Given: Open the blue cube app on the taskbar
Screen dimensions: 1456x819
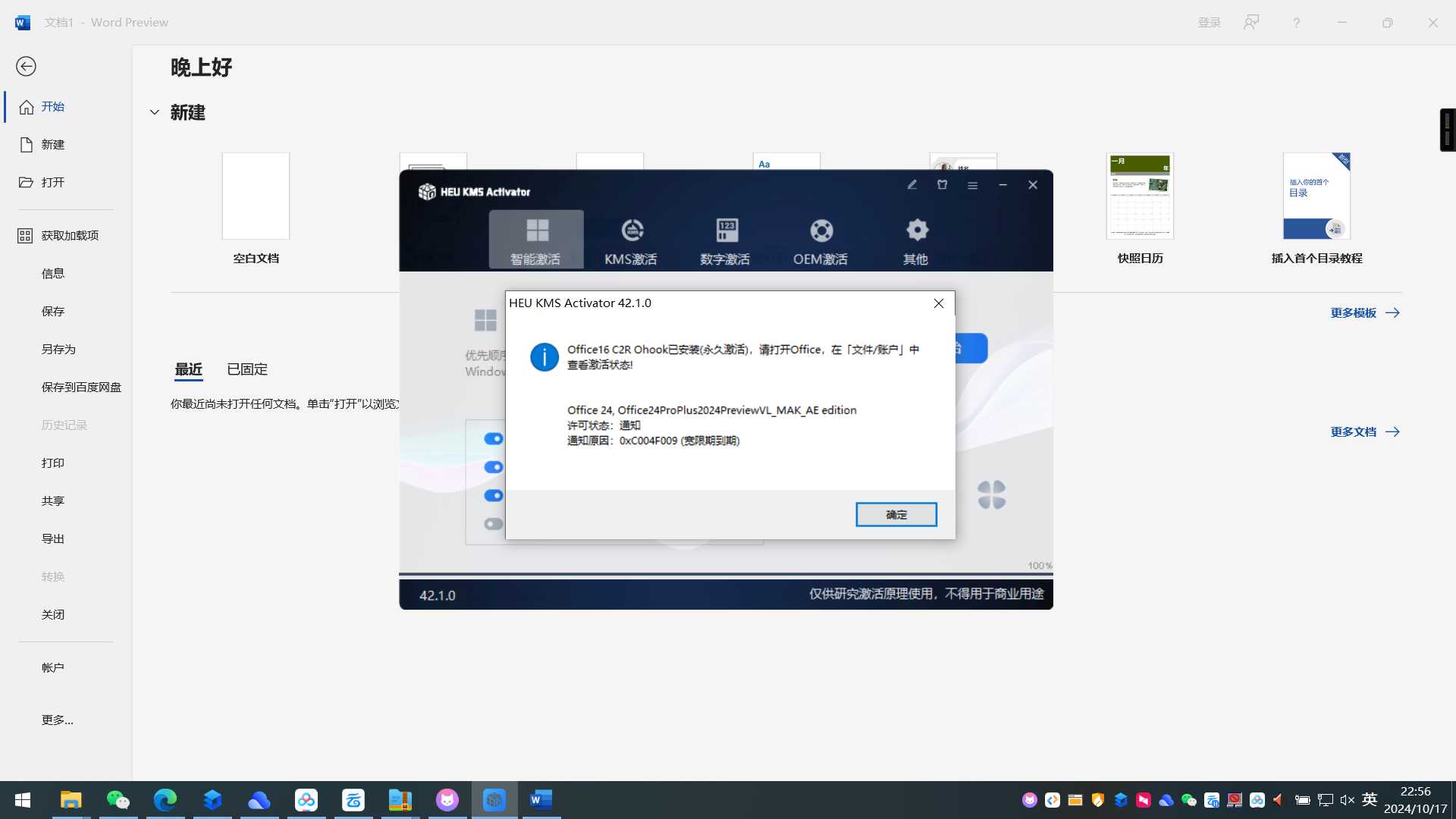Looking at the screenshot, I should [x=212, y=800].
